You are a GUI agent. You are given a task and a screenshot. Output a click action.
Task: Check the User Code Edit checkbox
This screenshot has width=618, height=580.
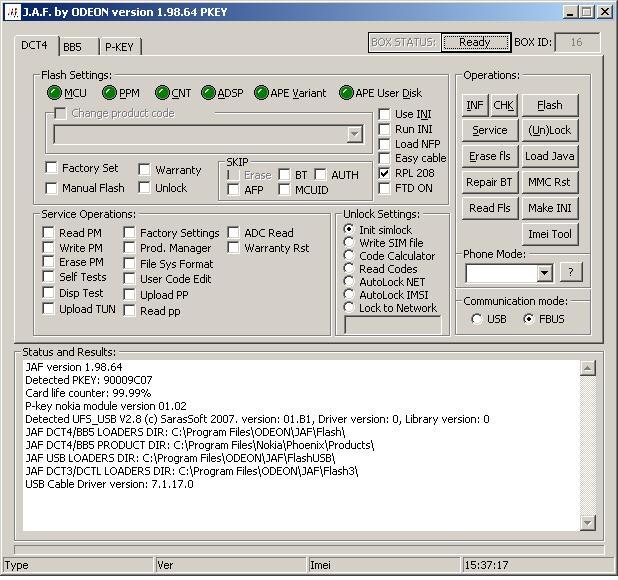point(129,279)
